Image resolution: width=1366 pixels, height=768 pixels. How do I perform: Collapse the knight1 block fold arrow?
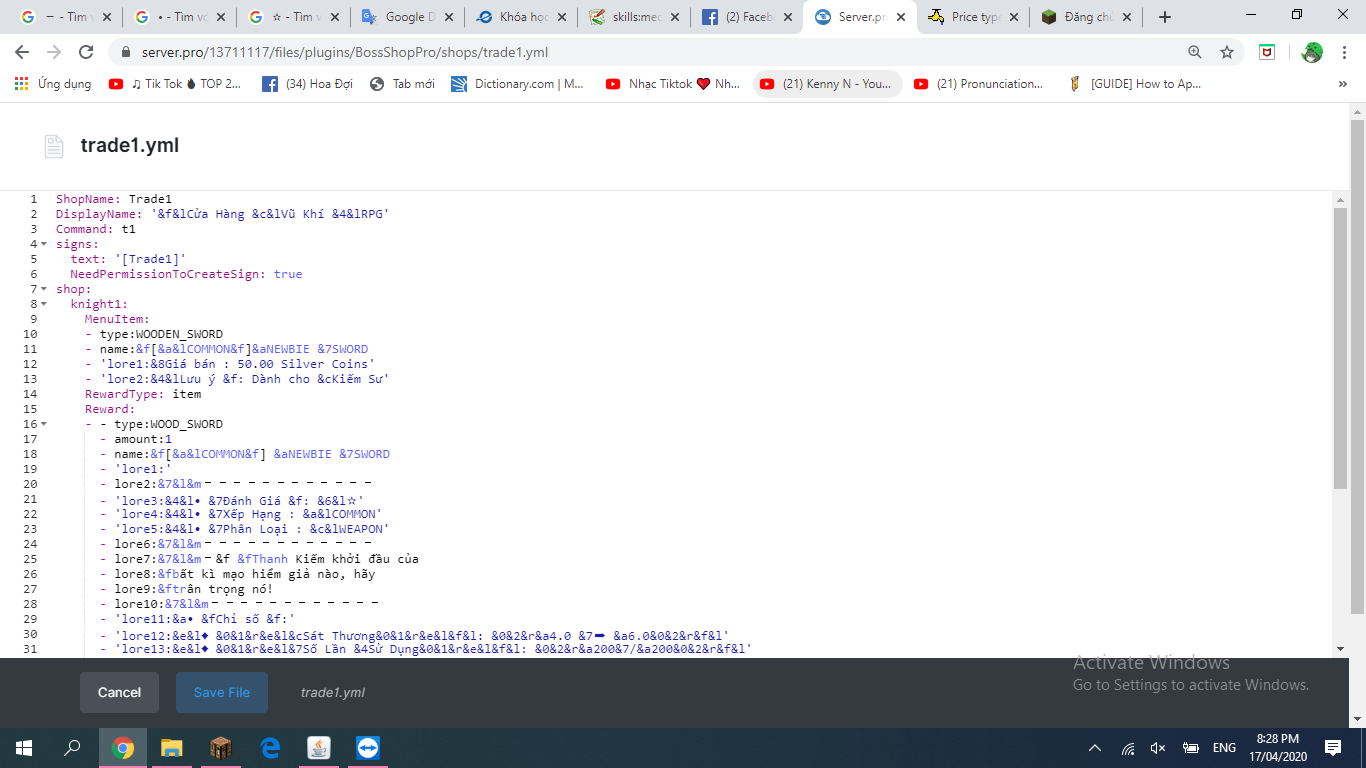[x=44, y=304]
